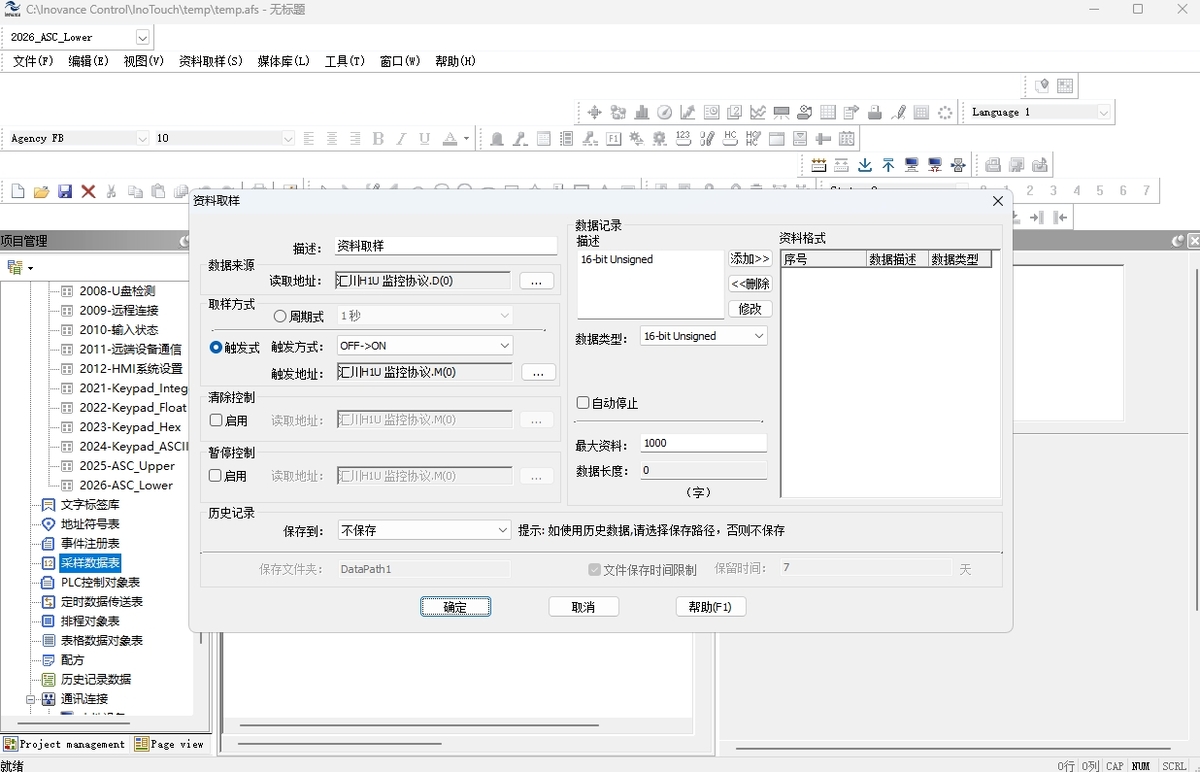The height and width of the screenshot is (772, 1200).
Task: Click the HC character display icon
Action: tap(730, 138)
